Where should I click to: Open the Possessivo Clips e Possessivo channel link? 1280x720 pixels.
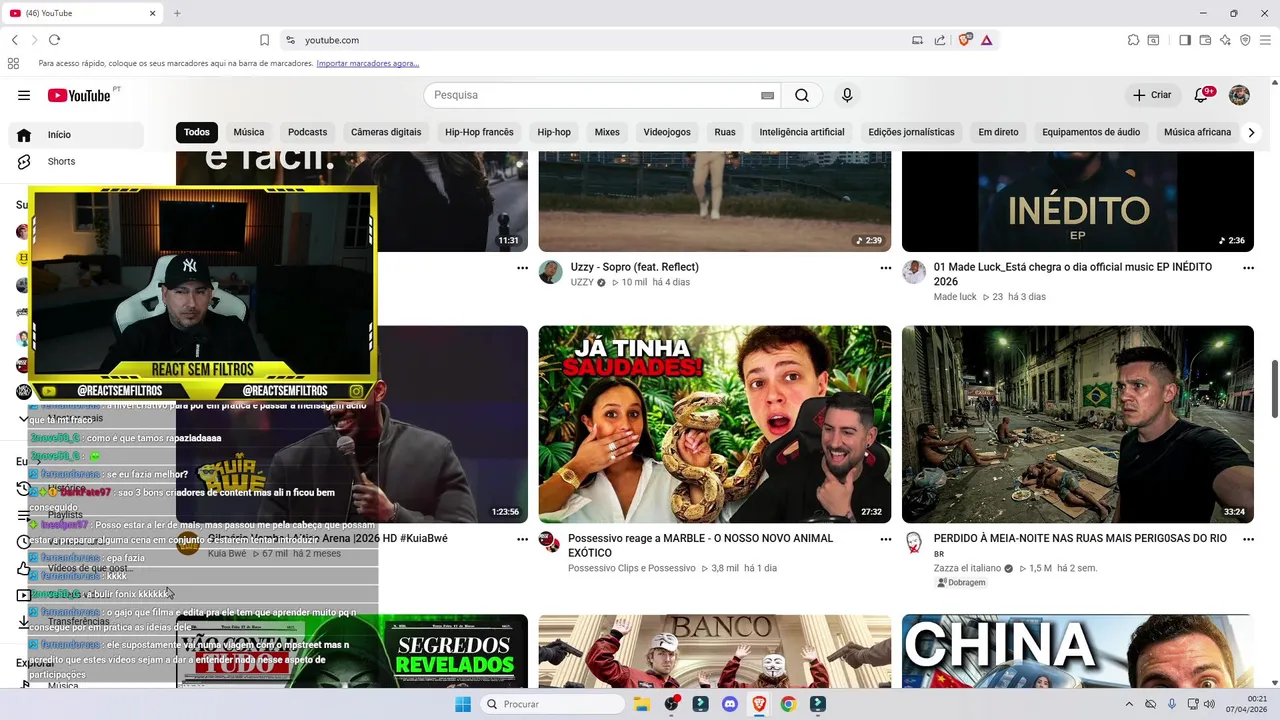(631, 568)
